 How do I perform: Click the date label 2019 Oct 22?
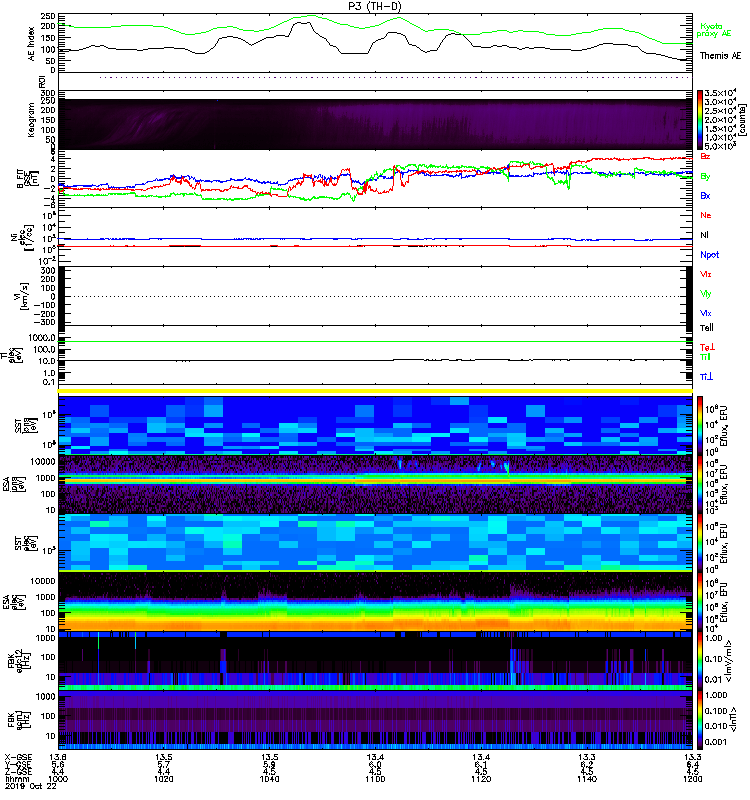pos(31,786)
